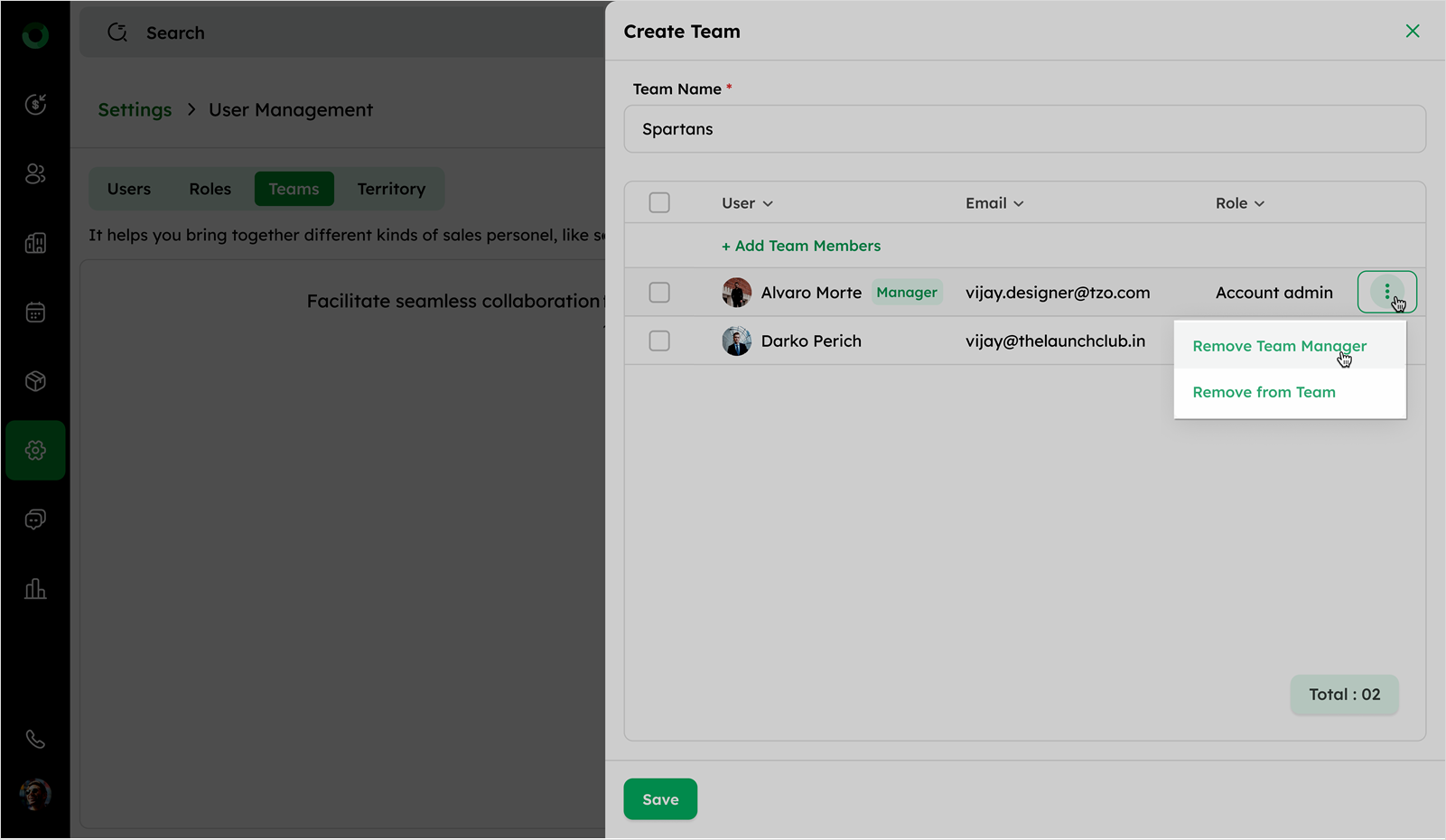This screenshot has width=1446, height=840.
Task: Click into the Team Name field
Action: (1024, 129)
